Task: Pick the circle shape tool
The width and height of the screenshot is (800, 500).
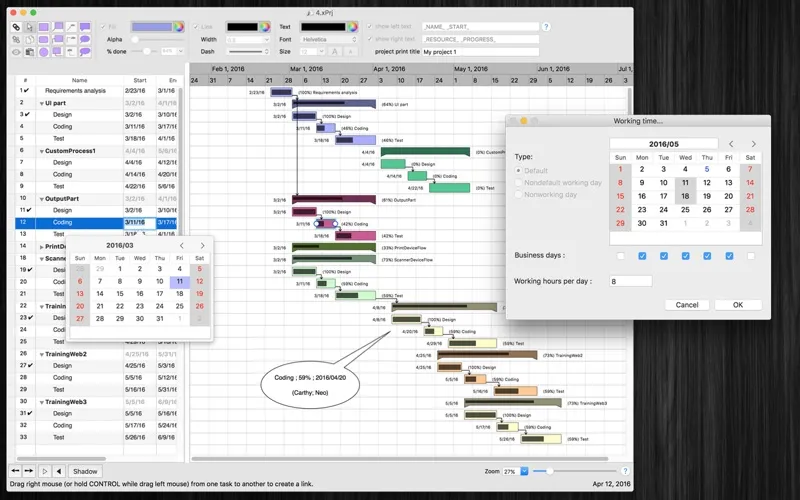Action: coord(43,52)
